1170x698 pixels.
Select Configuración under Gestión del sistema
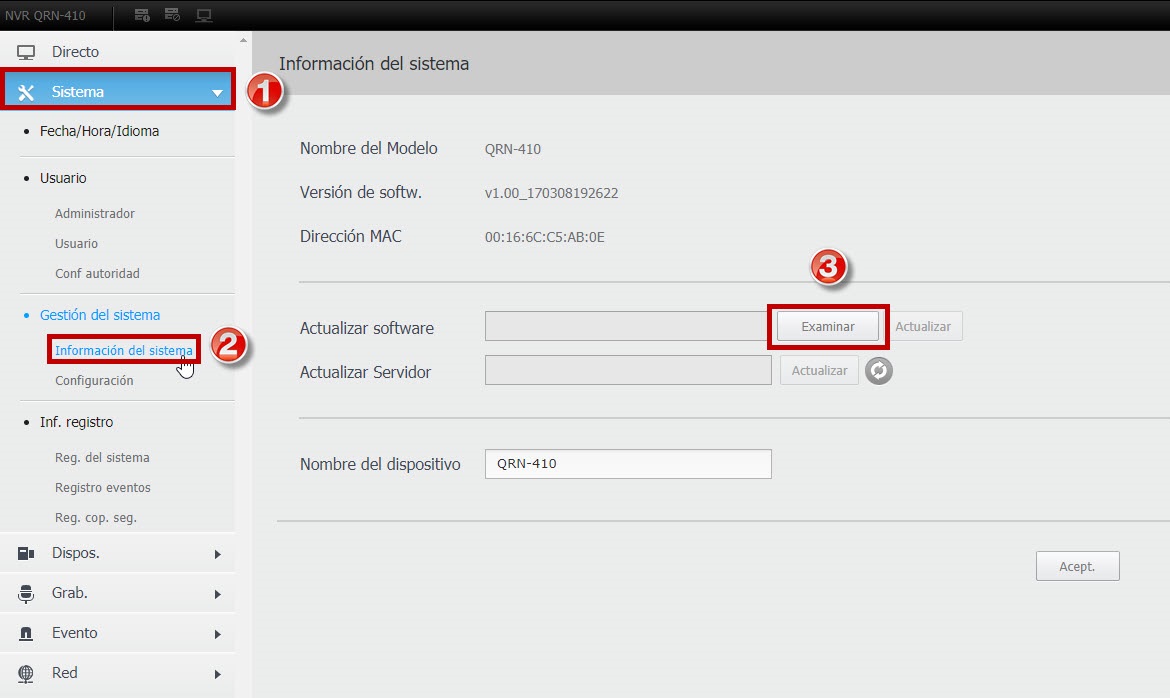[x=94, y=381]
